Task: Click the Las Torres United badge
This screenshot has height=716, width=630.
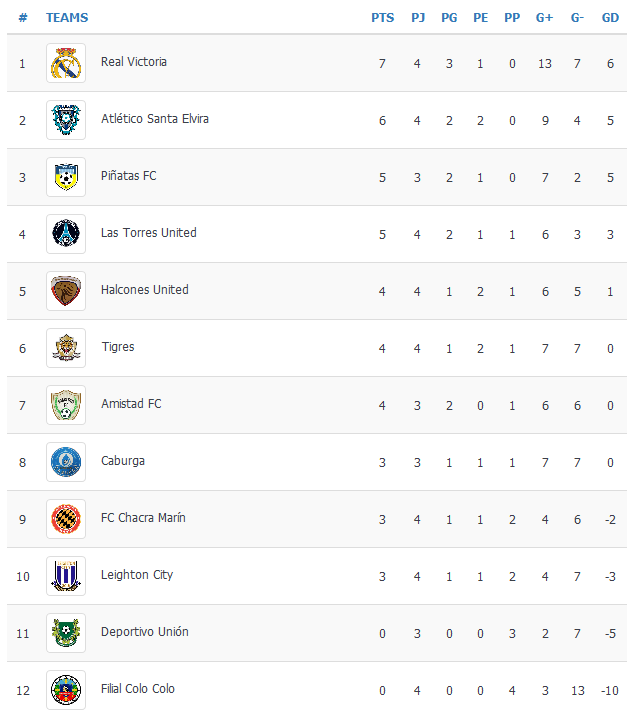Action: (66, 234)
